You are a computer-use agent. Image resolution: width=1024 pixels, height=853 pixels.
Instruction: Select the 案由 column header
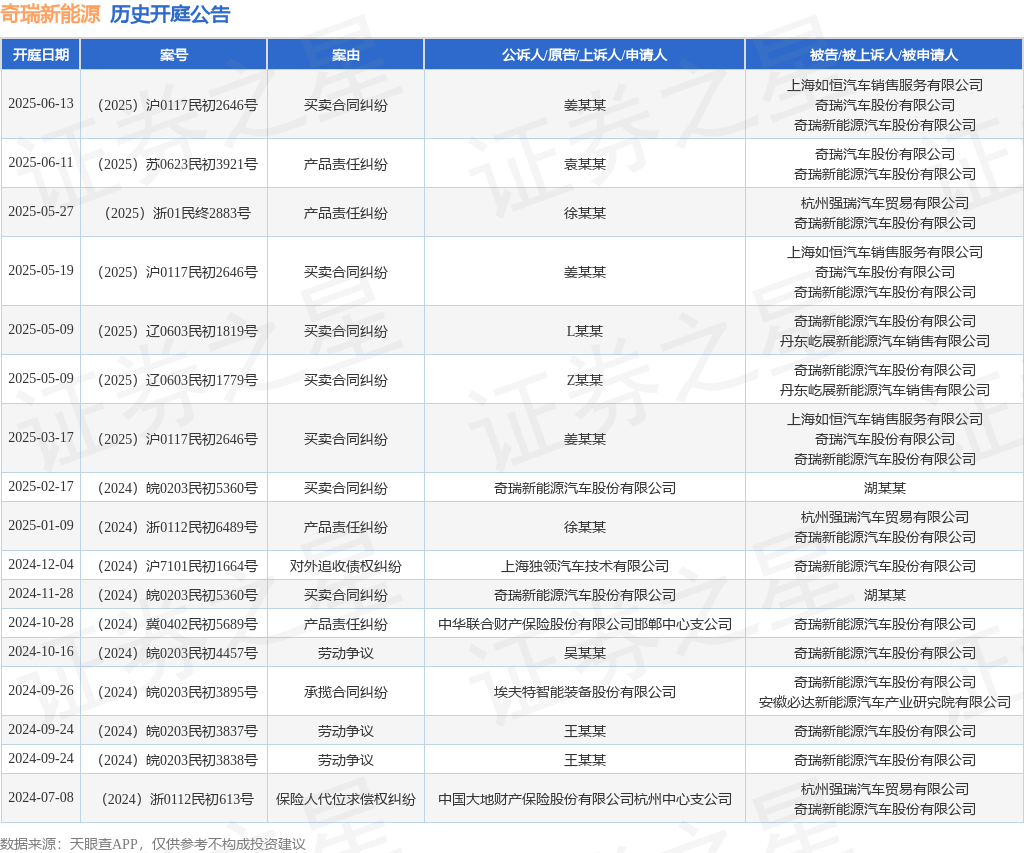(345, 55)
